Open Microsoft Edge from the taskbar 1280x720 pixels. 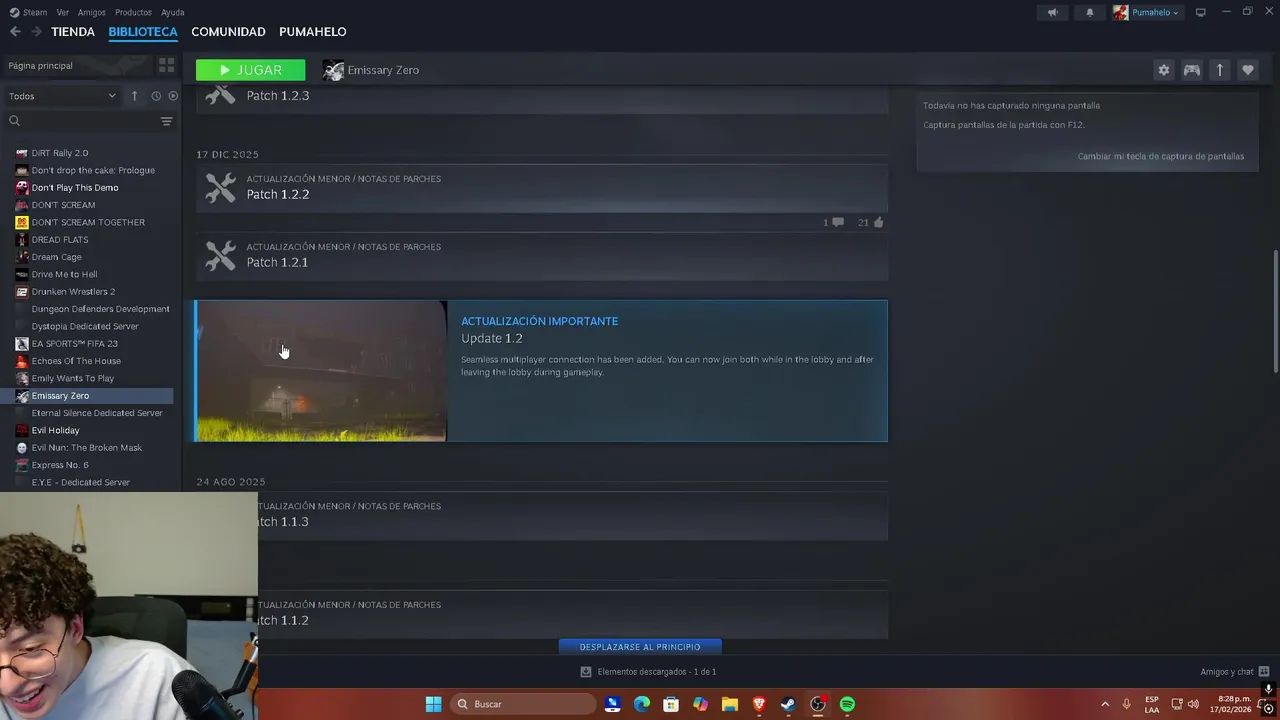tap(642, 704)
